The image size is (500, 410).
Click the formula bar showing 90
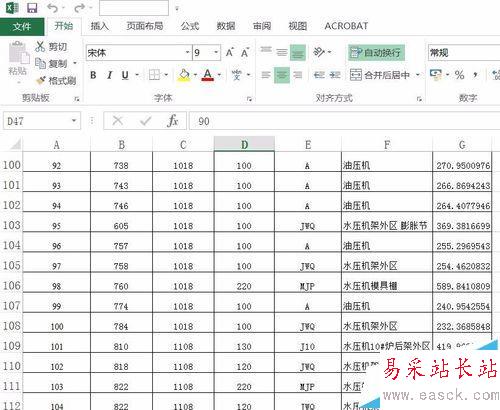tap(344, 121)
